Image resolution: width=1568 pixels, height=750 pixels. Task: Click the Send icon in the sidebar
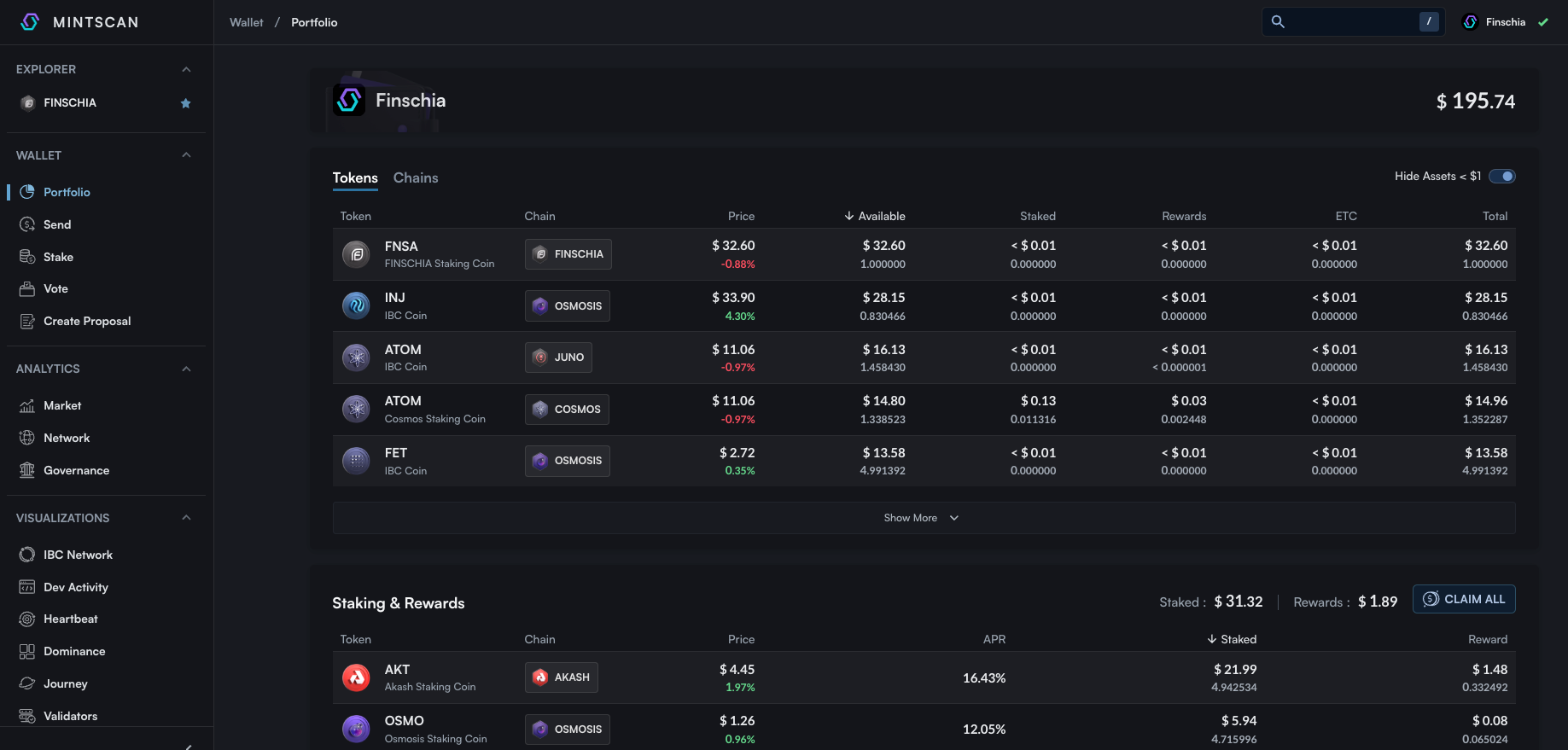[27, 224]
